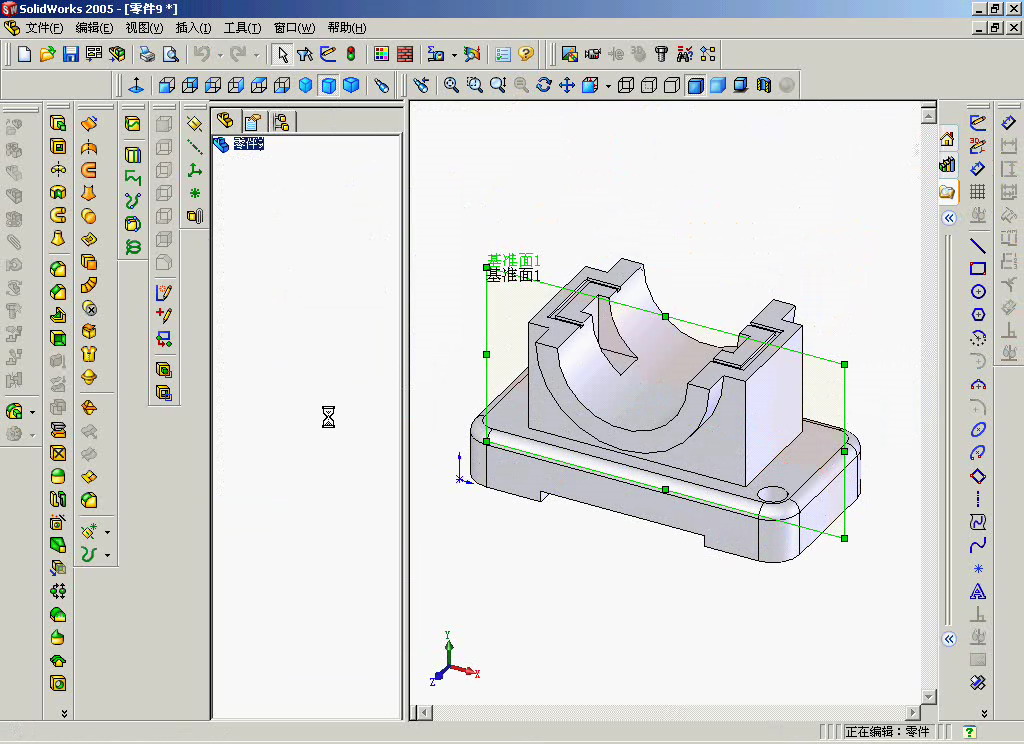Image resolution: width=1024 pixels, height=744 pixels.
Task: Open the 文件(F) menu
Action: click(44, 27)
